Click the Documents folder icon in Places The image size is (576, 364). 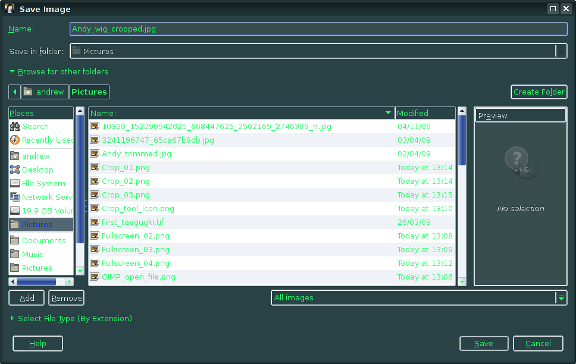coord(15,240)
